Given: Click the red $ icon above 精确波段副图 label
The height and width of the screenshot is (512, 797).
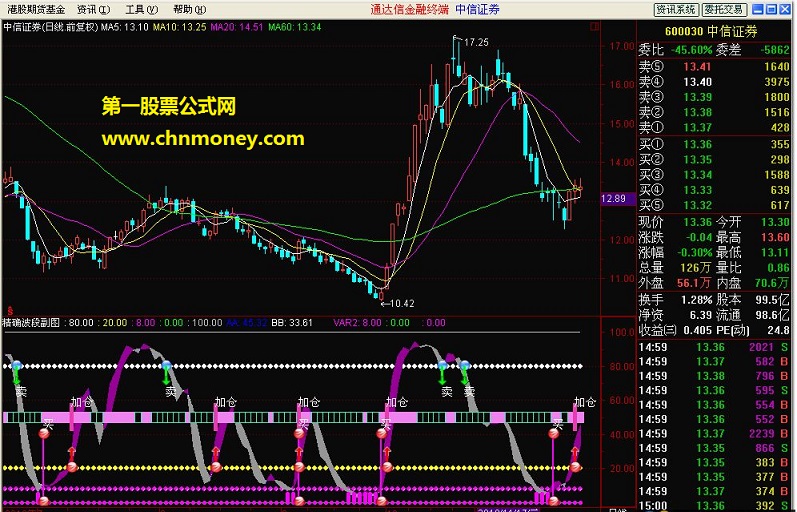Looking at the screenshot, I should [10, 310].
